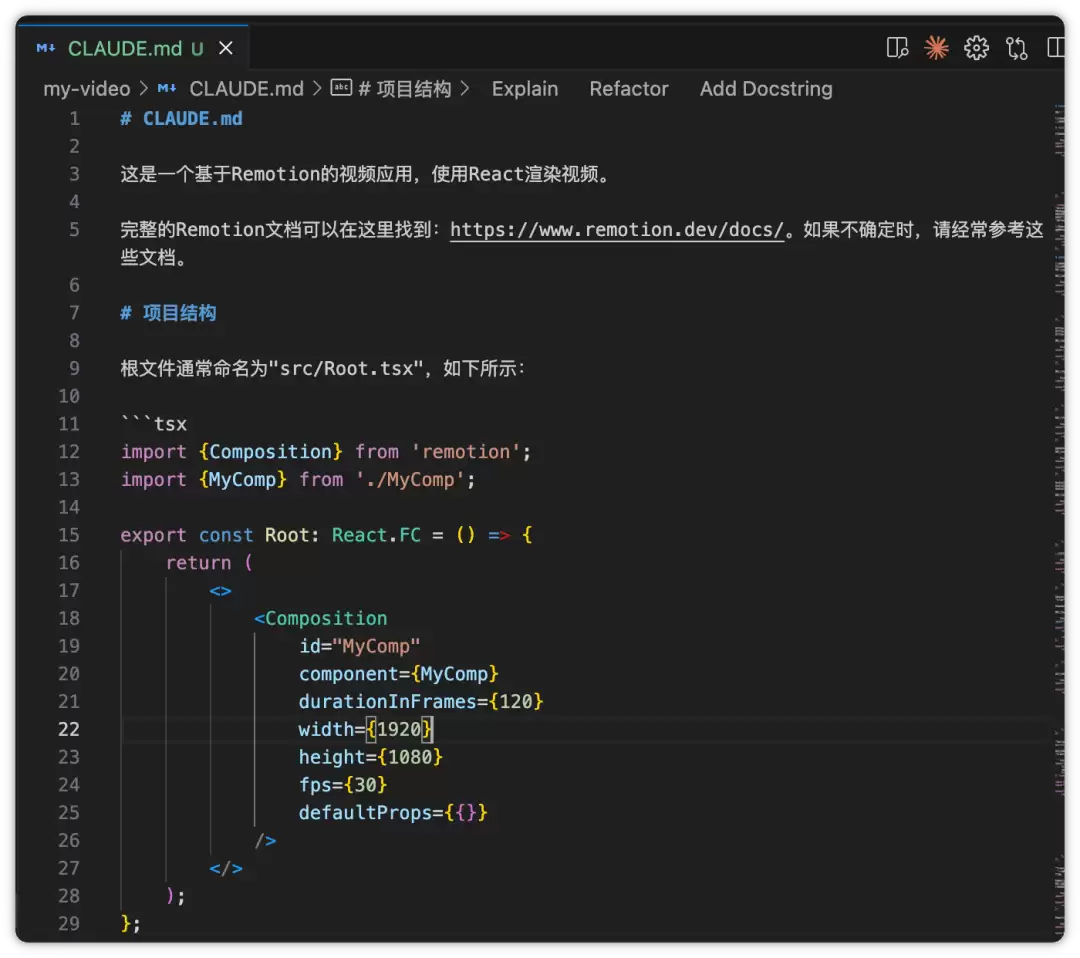Image resolution: width=1080 pixels, height=958 pixels.
Task: Click 'durationInFrames={120}' text
Action: [x=420, y=701]
